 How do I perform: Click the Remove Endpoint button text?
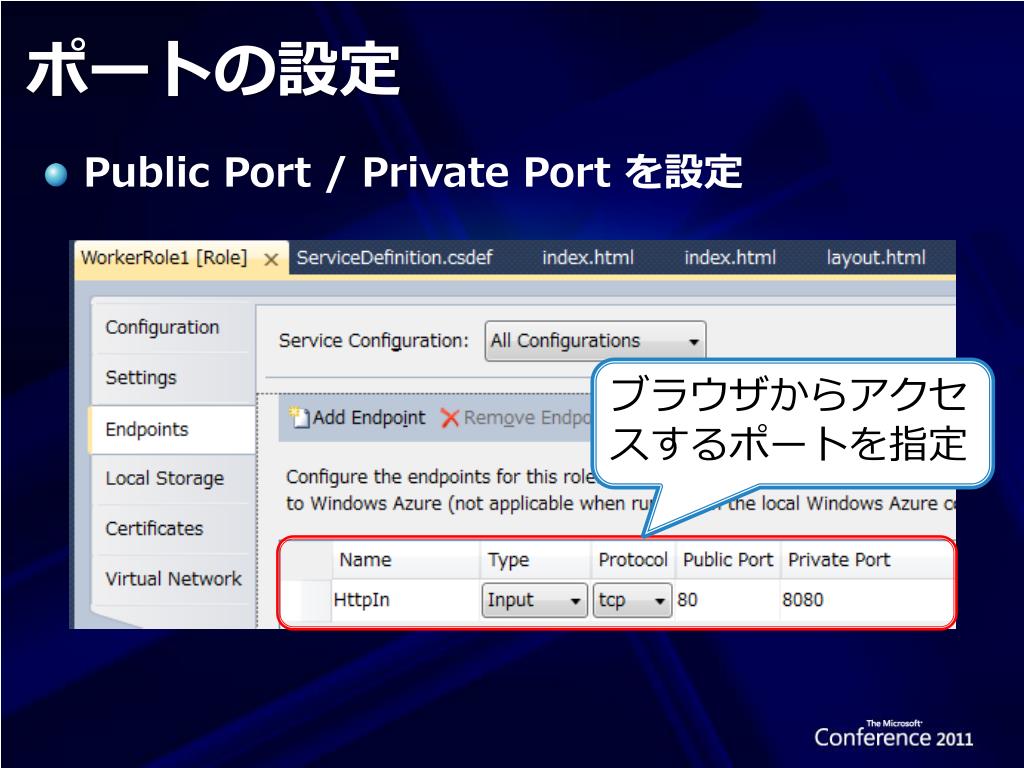pos(528,418)
